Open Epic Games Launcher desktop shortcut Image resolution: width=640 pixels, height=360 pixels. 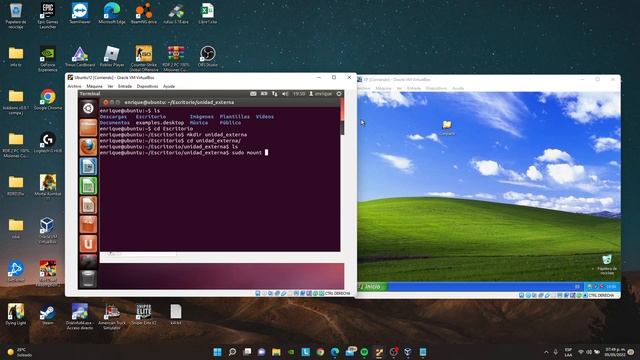tap(48, 16)
